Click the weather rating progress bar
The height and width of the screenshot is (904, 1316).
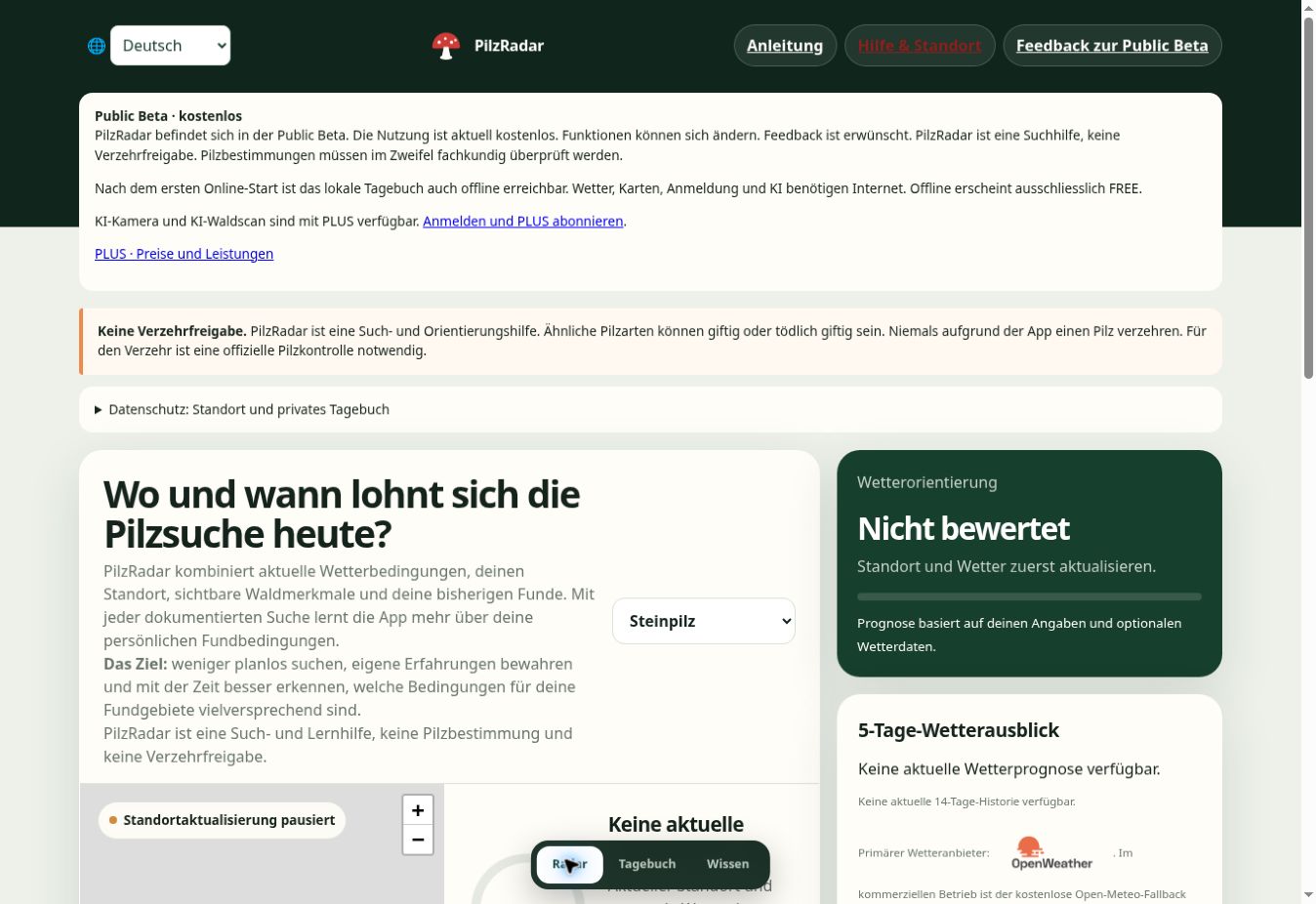click(x=1029, y=596)
